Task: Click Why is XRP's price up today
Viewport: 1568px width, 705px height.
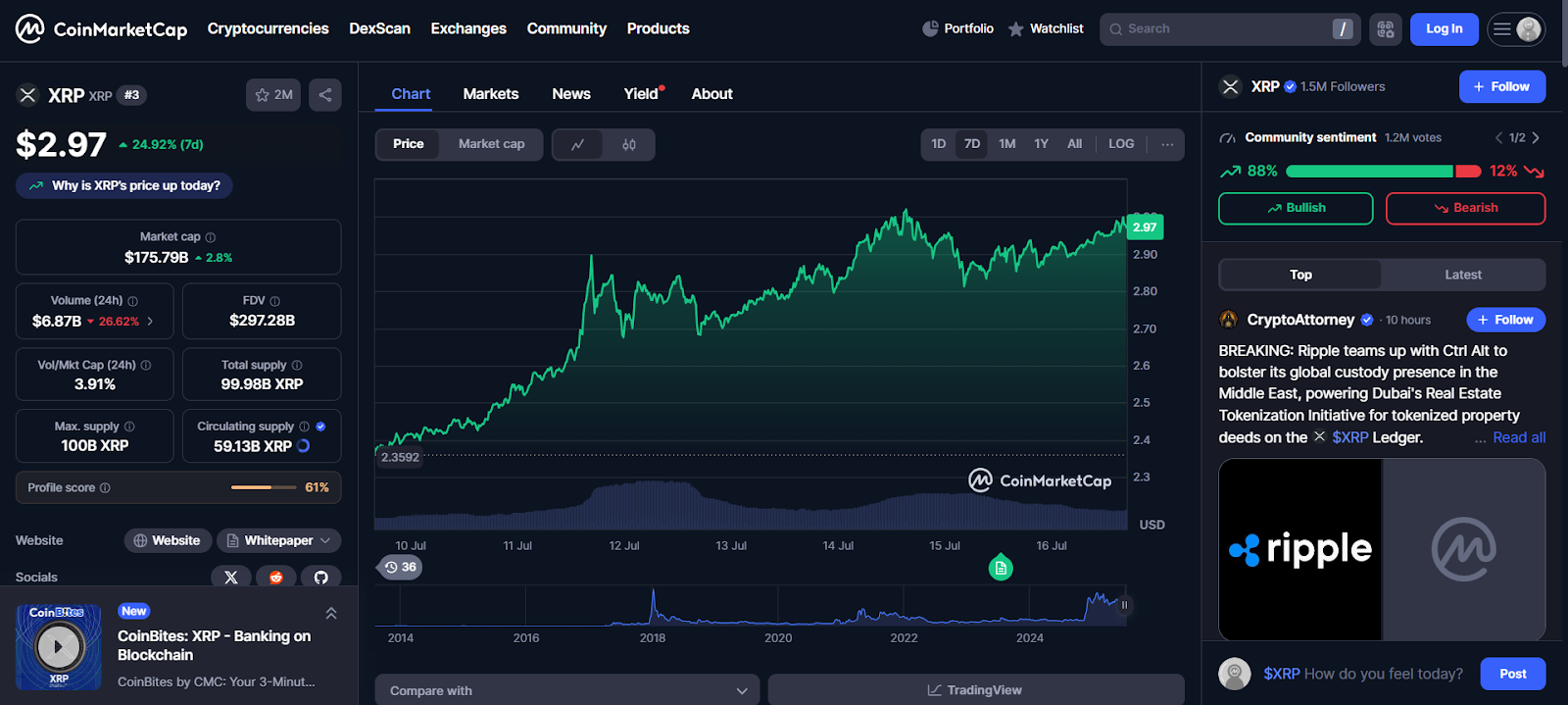Action: click(124, 185)
